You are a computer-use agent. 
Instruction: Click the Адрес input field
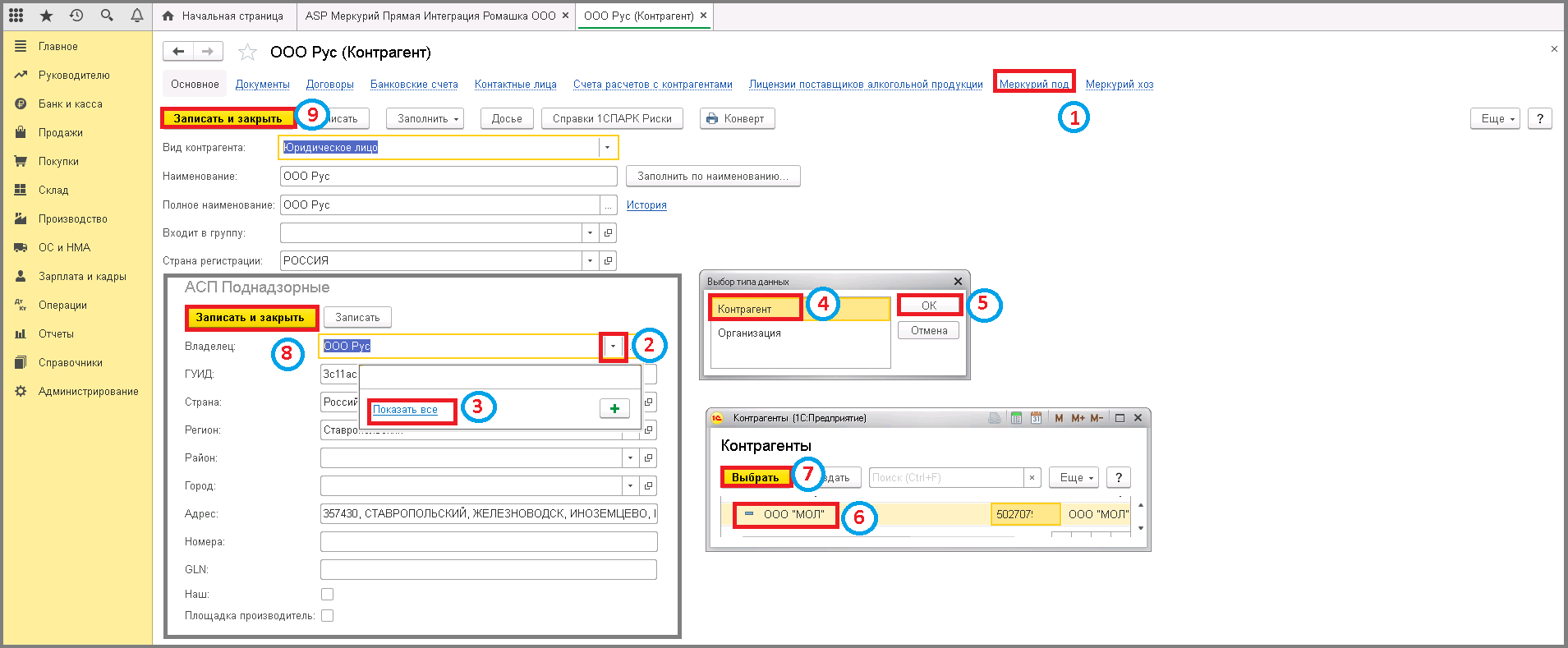click(x=489, y=514)
